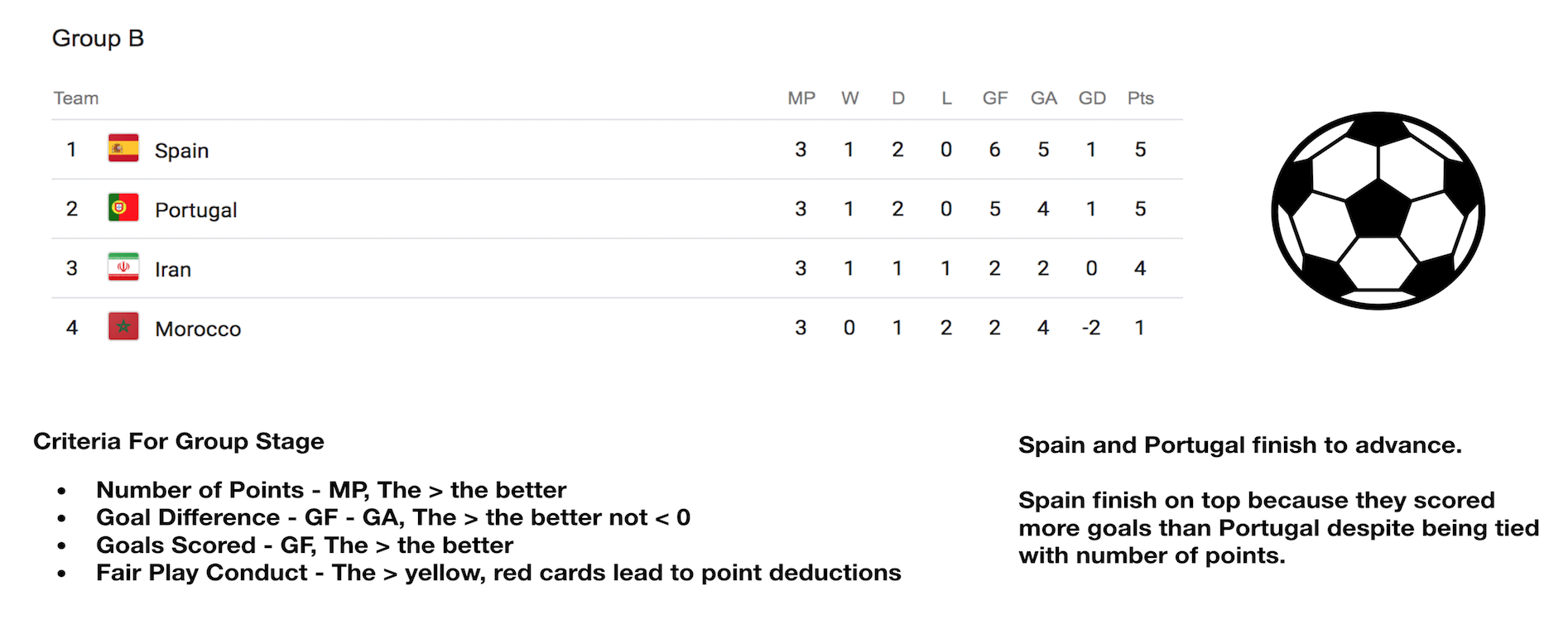Click the Goals Scored criteria bullet text
Screen dimensions: 1568x634
point(305,545)
